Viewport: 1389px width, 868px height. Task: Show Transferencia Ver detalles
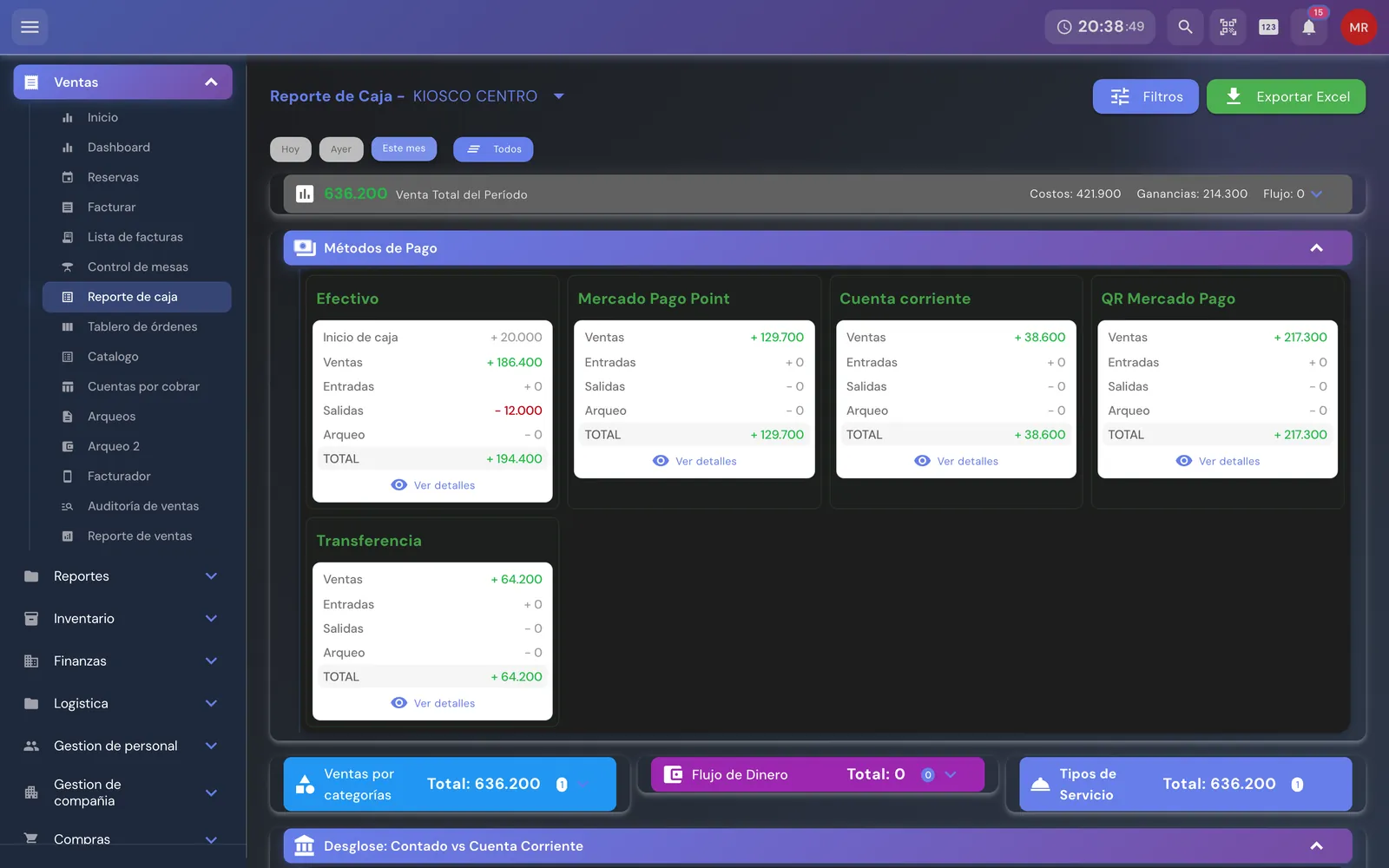coord(432,703)
